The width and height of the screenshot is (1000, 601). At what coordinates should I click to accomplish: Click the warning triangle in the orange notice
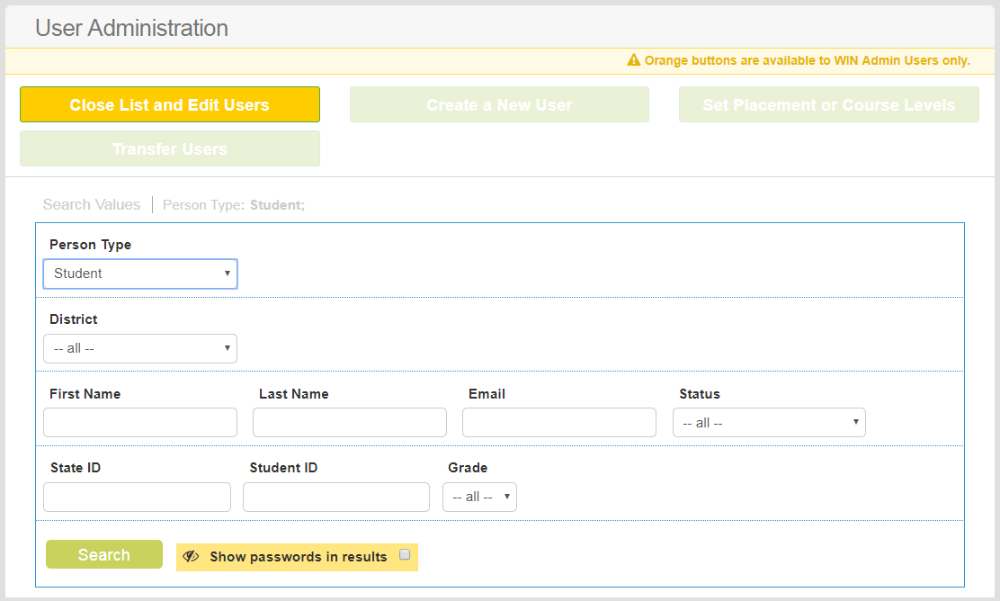click(633, 60)
